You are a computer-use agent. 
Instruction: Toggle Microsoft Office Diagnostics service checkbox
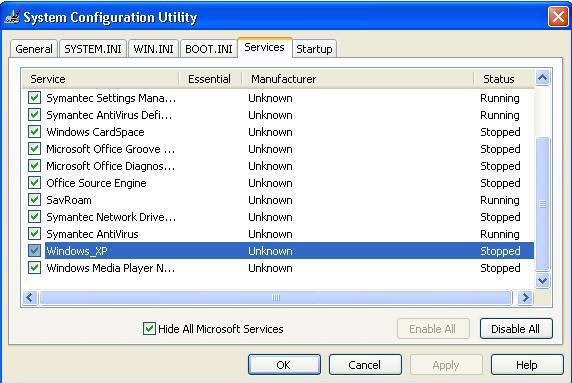(x=34, y=166)
